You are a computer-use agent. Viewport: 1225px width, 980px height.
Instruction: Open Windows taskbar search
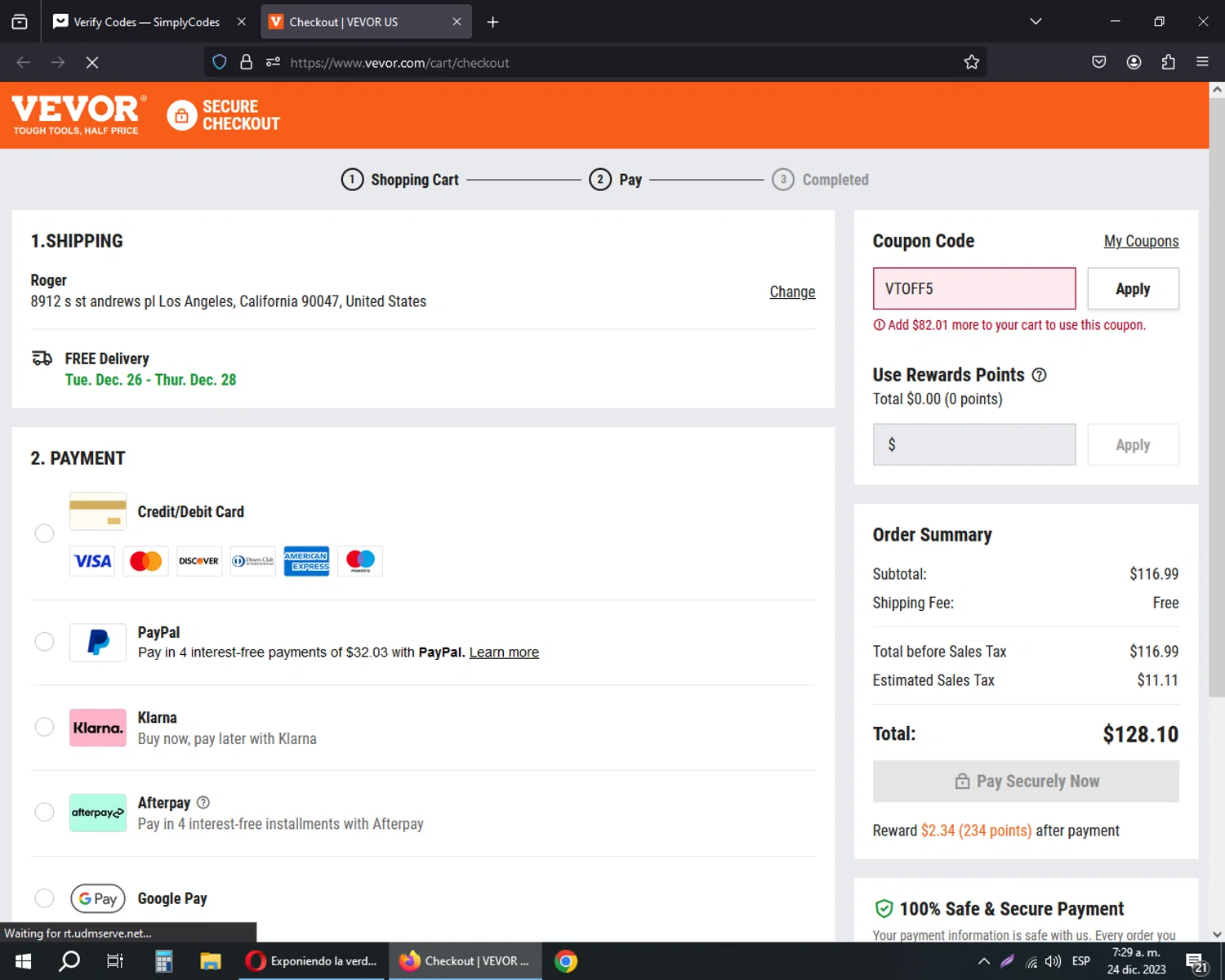click(x=69, y=961)
